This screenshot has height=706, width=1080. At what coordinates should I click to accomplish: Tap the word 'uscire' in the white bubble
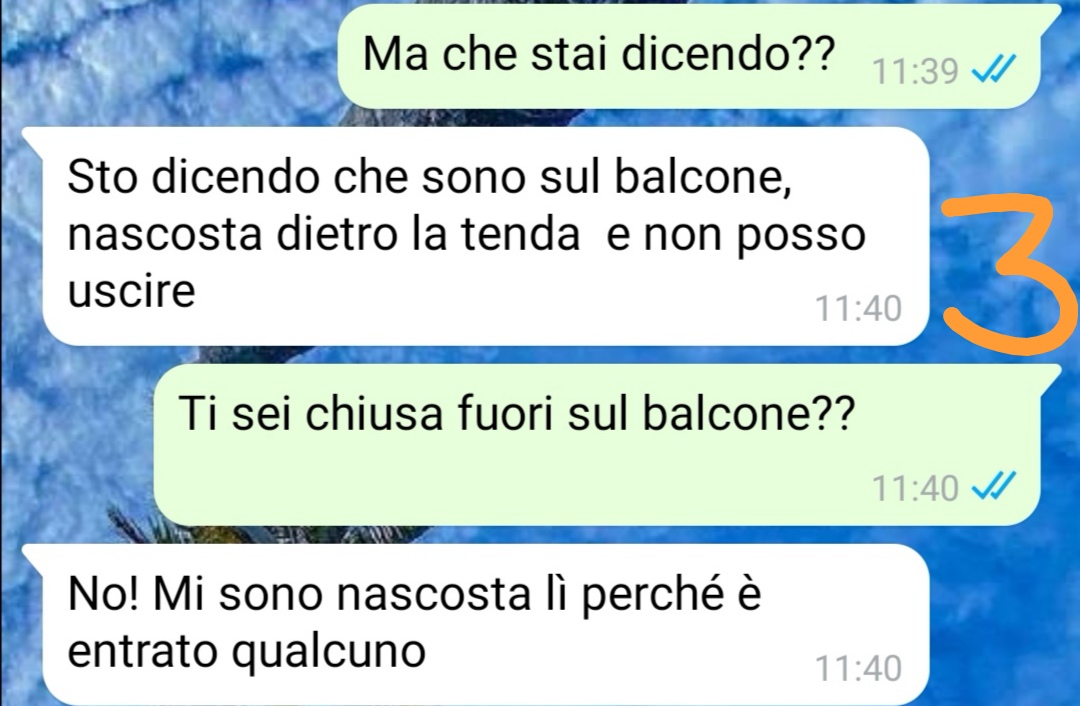point(132,291)
